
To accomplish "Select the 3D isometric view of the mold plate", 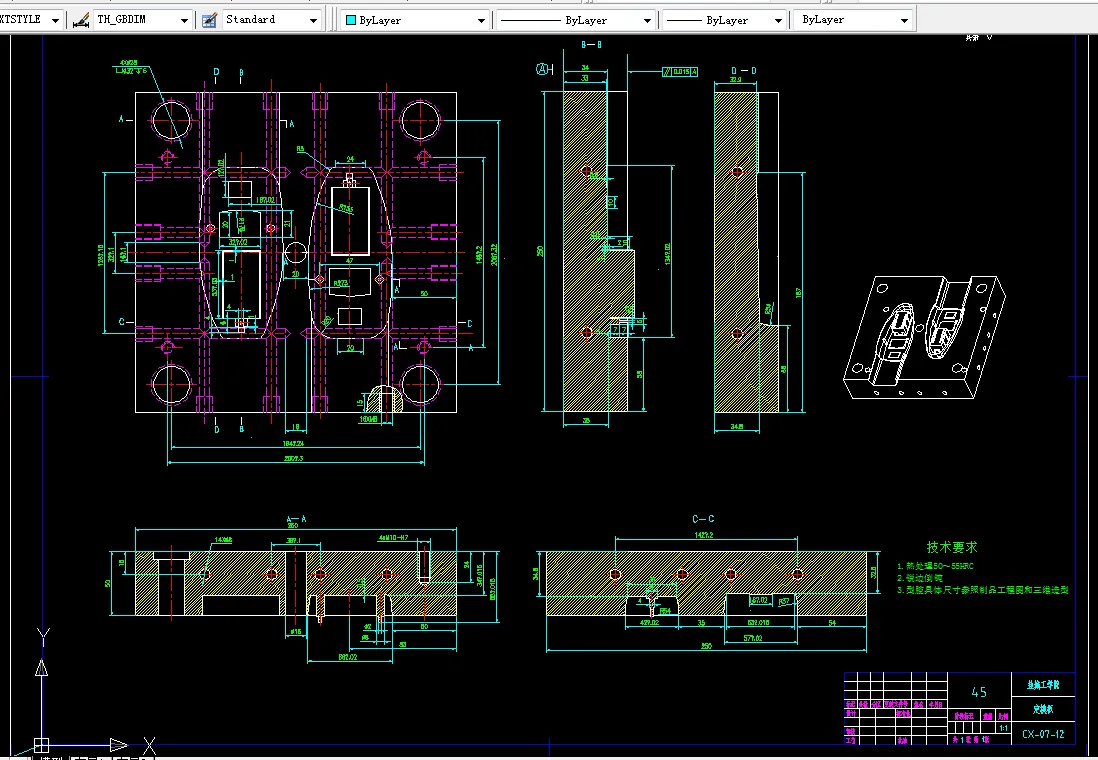I will click(x=924, y=338).
